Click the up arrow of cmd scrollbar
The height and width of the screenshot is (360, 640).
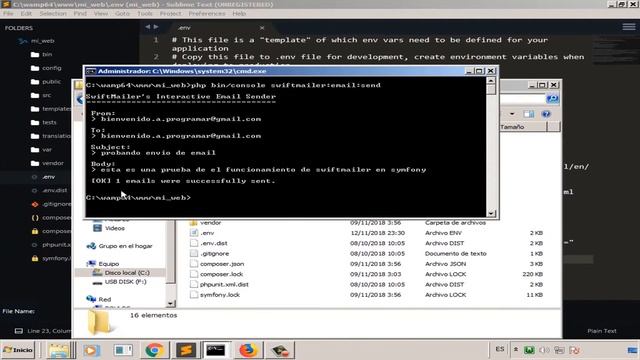tap(491, 80)
